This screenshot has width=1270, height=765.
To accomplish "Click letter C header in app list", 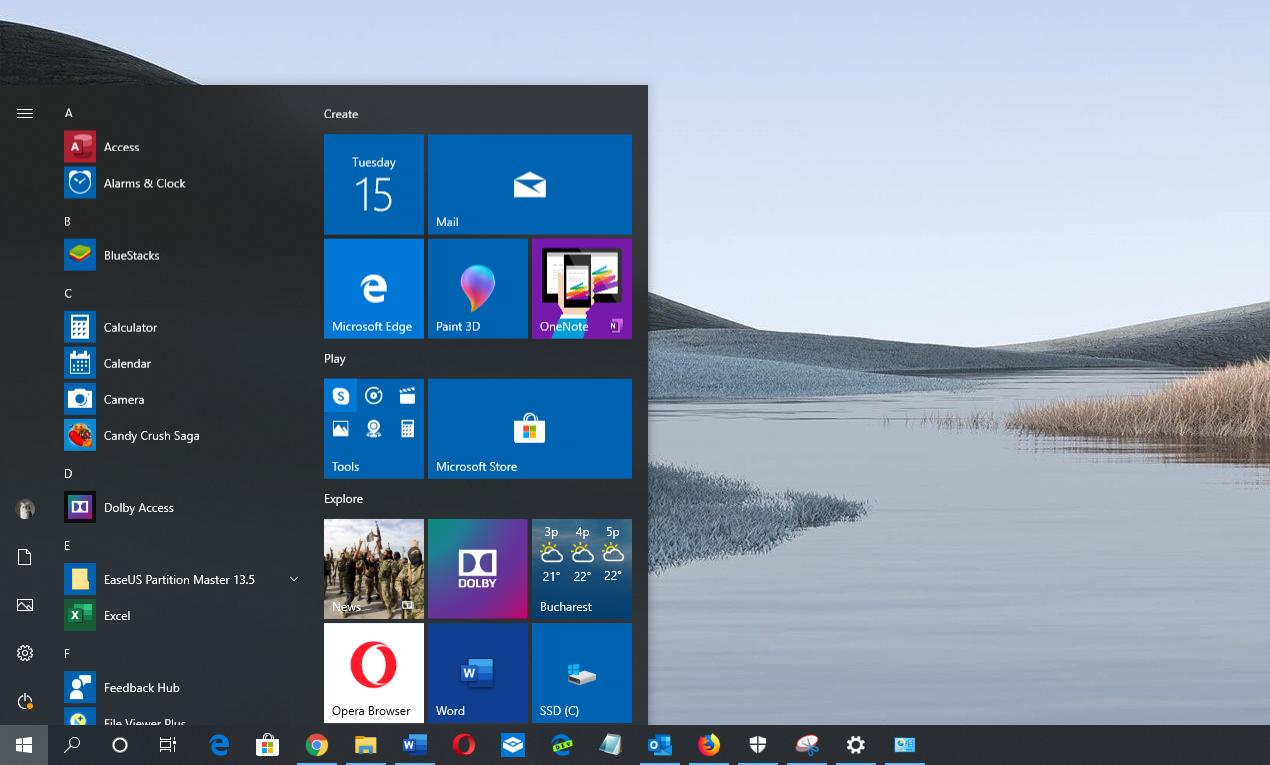I will [68, 293].
